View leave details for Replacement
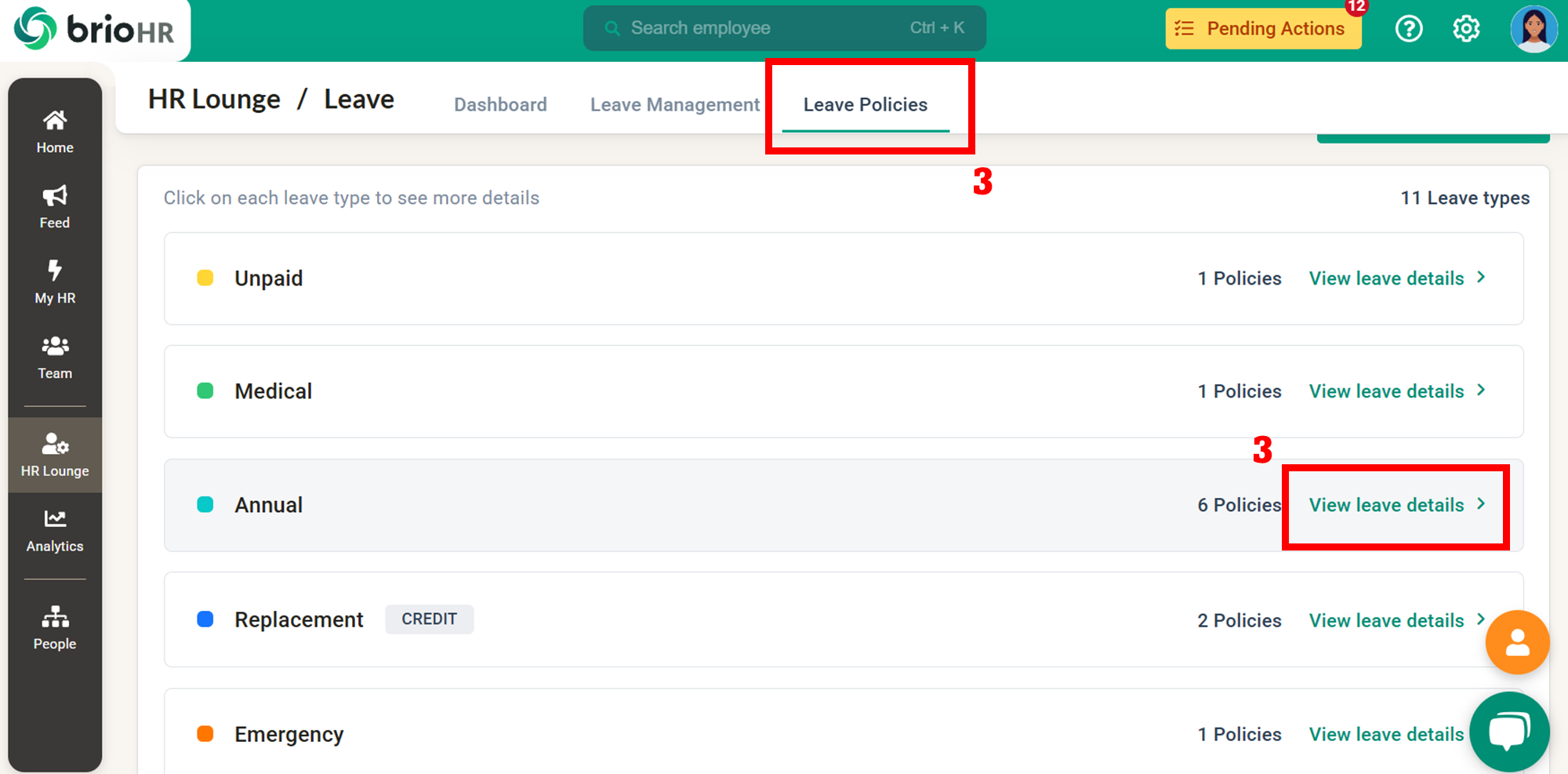The height and width of the screenshot is (774, 1568). point(1386,620)
